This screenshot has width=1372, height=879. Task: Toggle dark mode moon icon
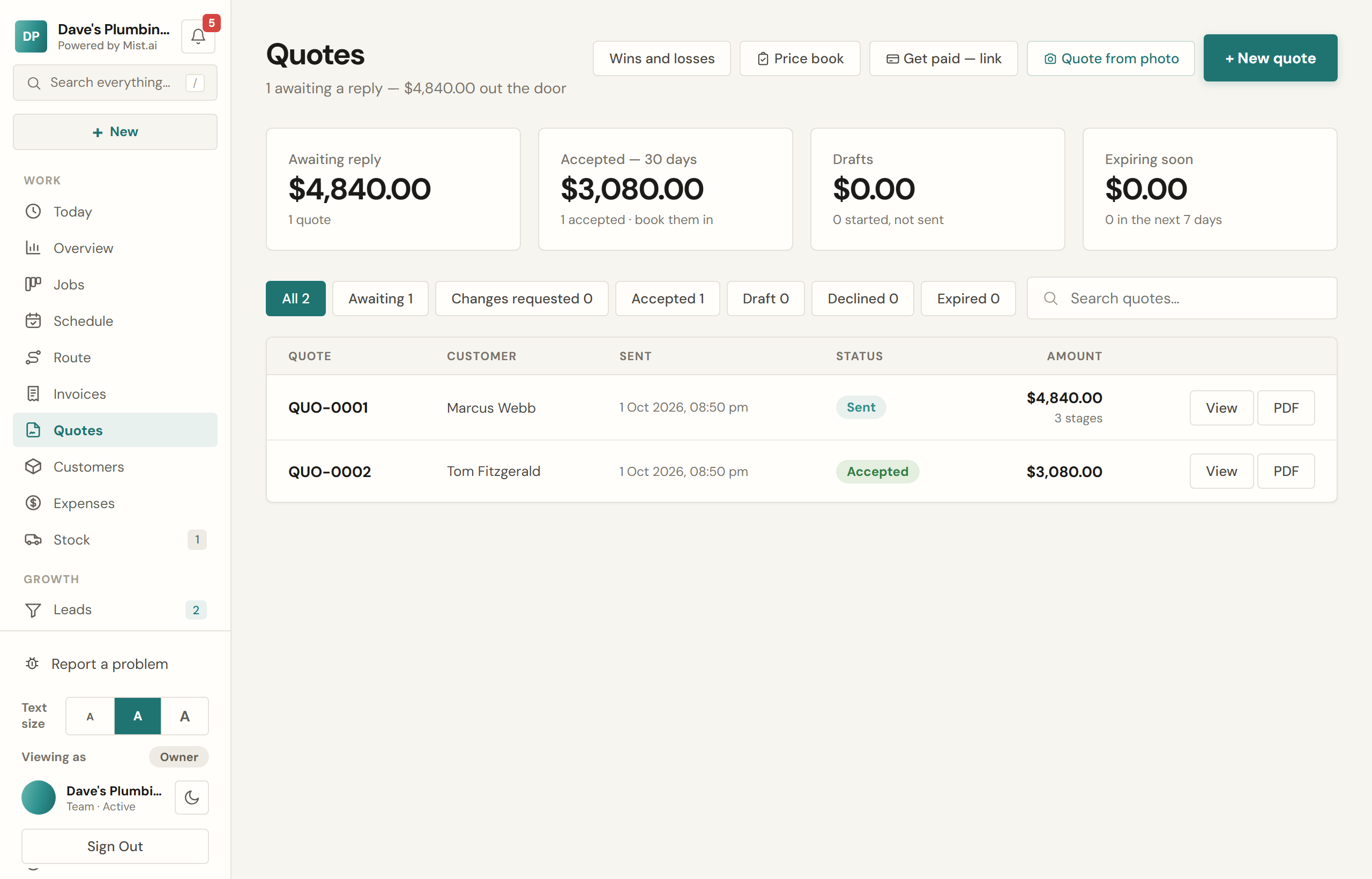pyautogui.click(x=192, y=798)
